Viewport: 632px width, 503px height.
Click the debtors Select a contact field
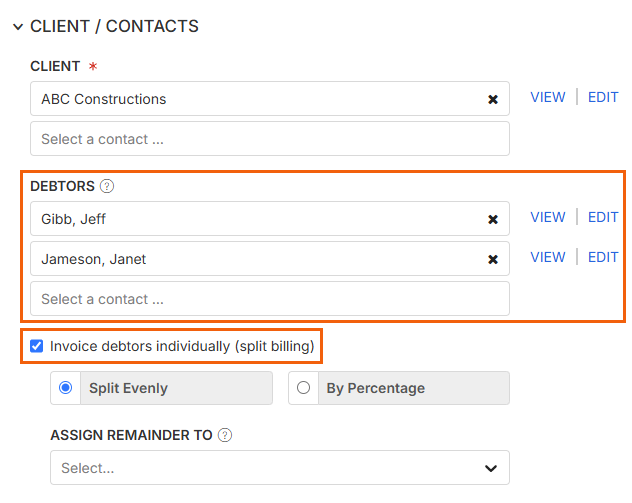pos(270,299)
